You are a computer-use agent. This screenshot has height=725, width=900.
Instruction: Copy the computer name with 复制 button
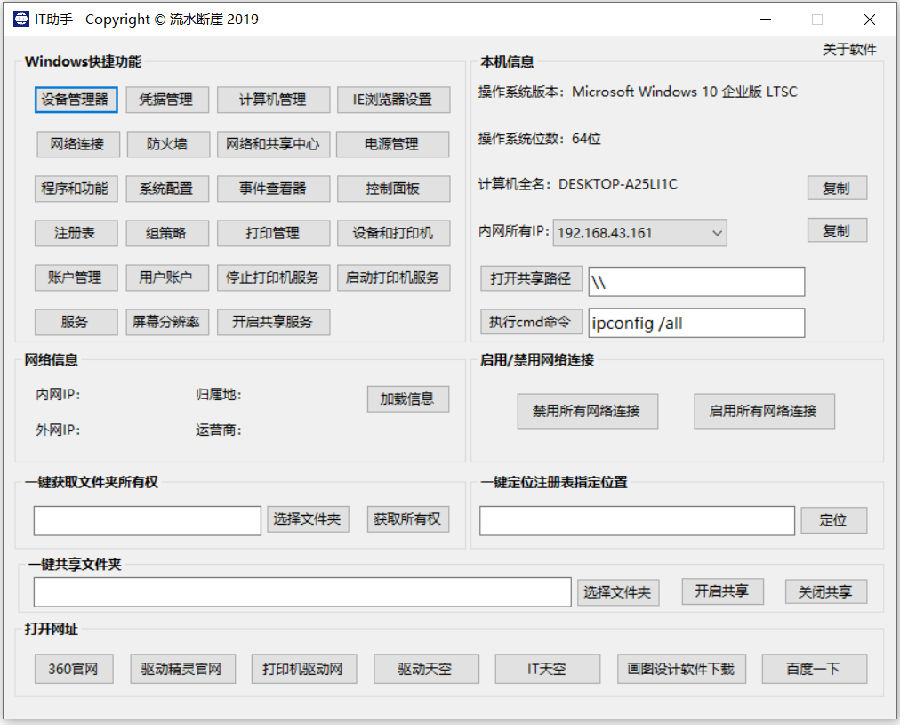tap(836, 188)
